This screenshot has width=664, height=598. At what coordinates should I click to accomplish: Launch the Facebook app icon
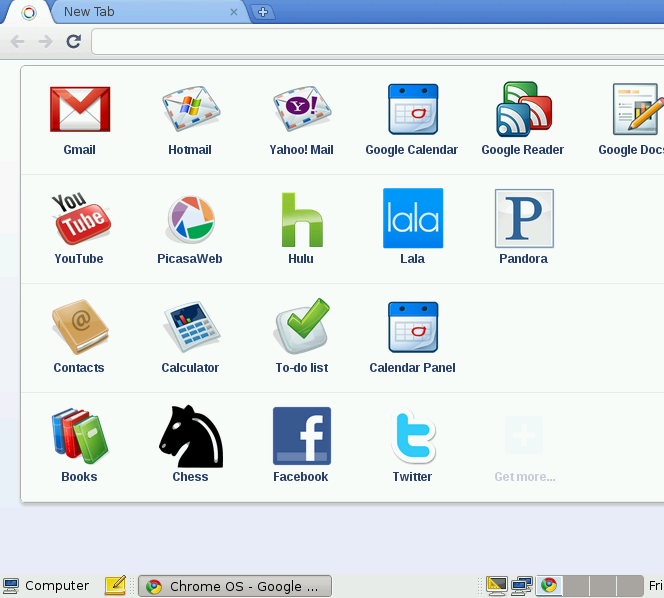pos(302,436)
